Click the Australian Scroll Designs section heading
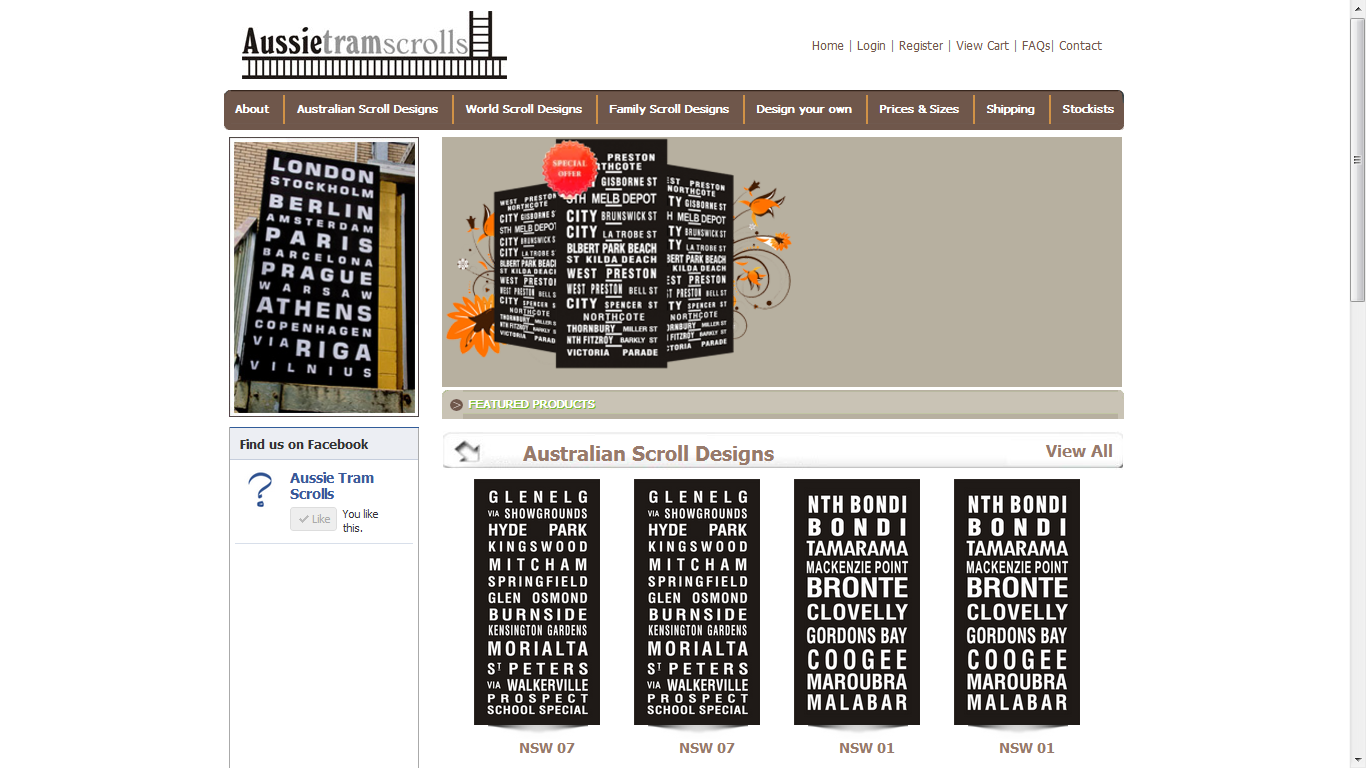The height and width of the screenshot is (768, 1366). pos(648,454)
